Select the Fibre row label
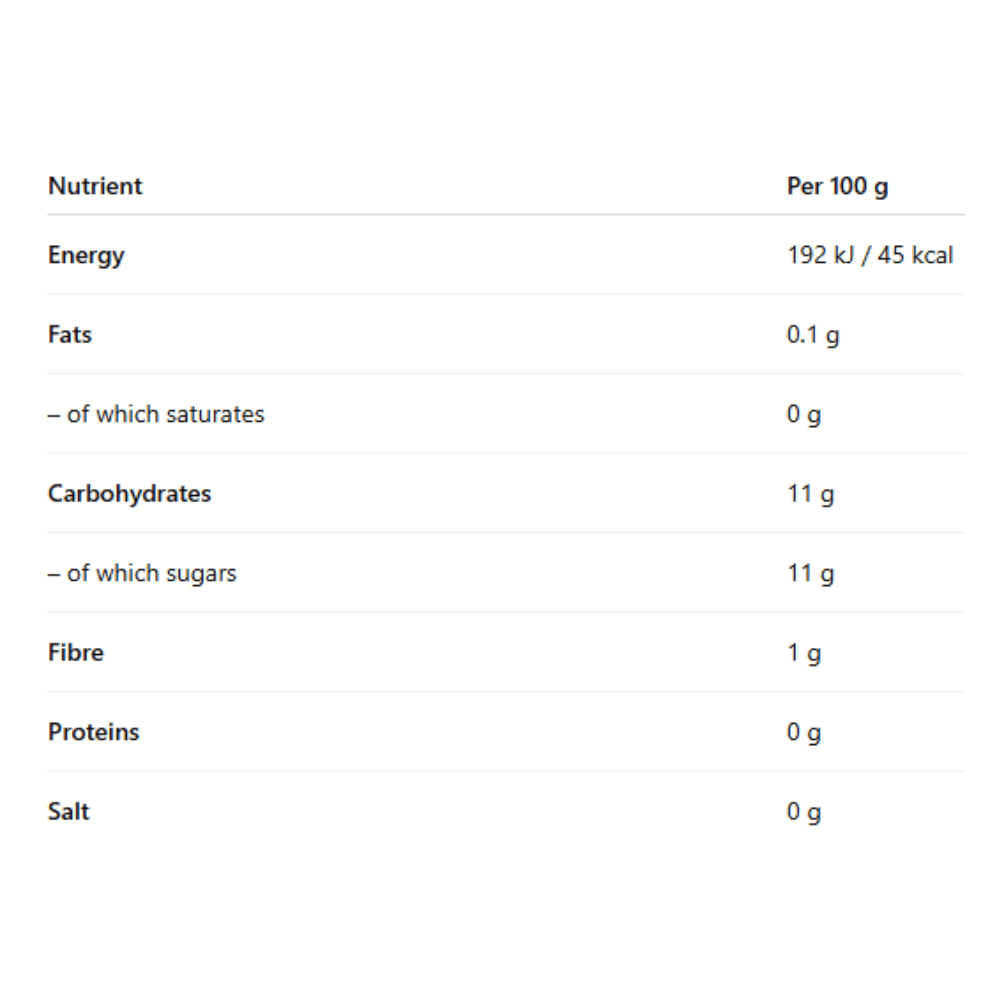The width and height of the screenshot is (1000, 1000). [x=76, y=652]
